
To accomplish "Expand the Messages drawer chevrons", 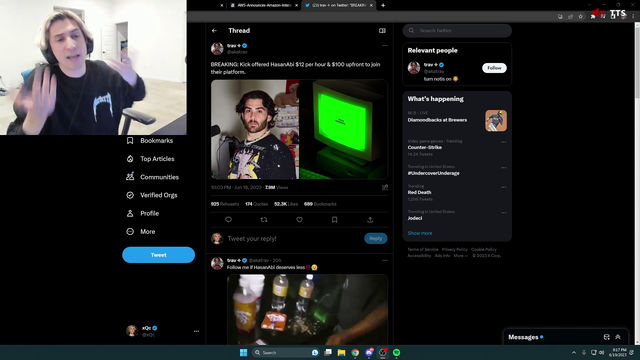I will pyautogui.click(x=618, y=337).
